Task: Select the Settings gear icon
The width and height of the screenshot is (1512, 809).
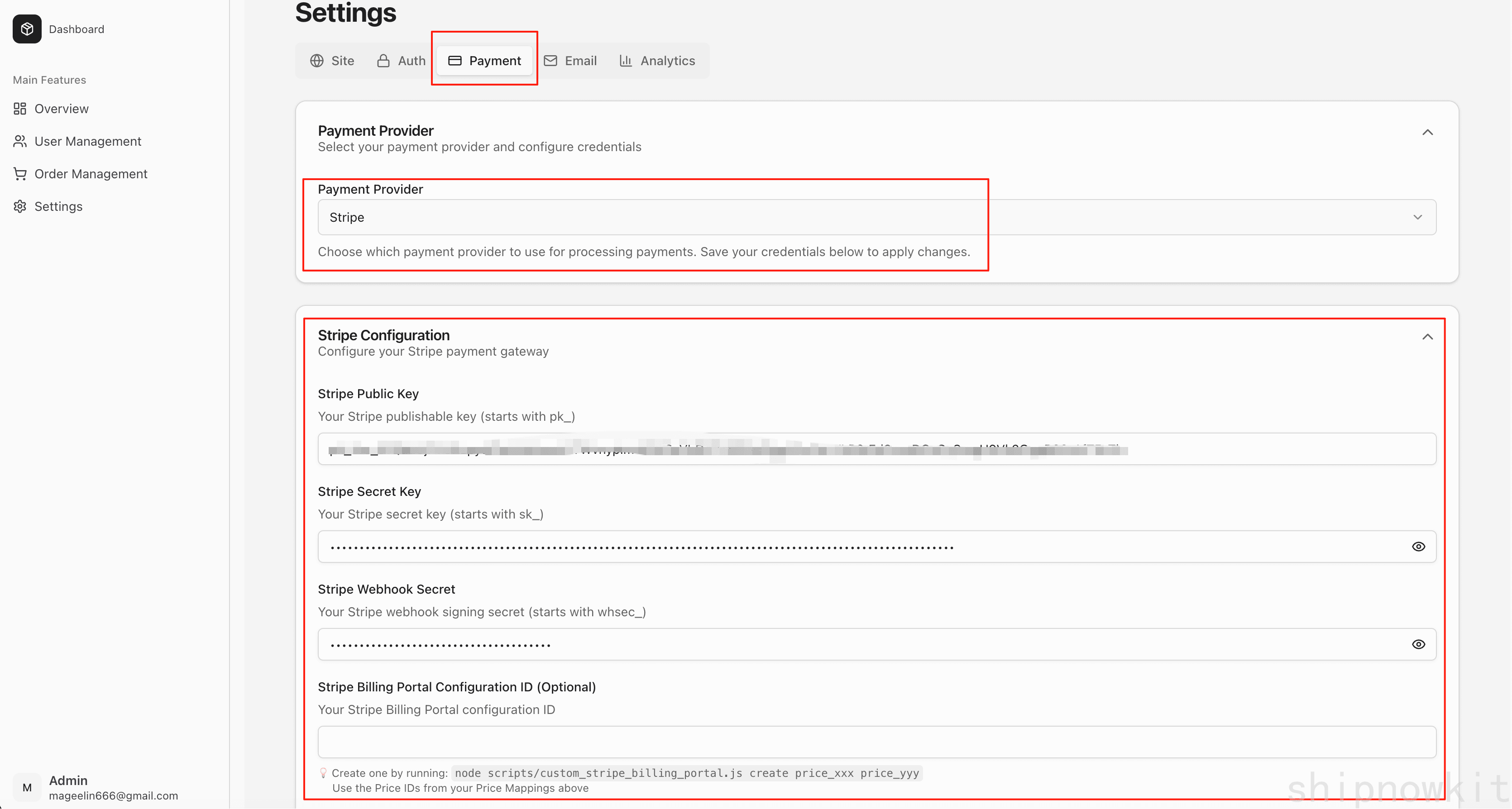Action: [x=19, y=206]
